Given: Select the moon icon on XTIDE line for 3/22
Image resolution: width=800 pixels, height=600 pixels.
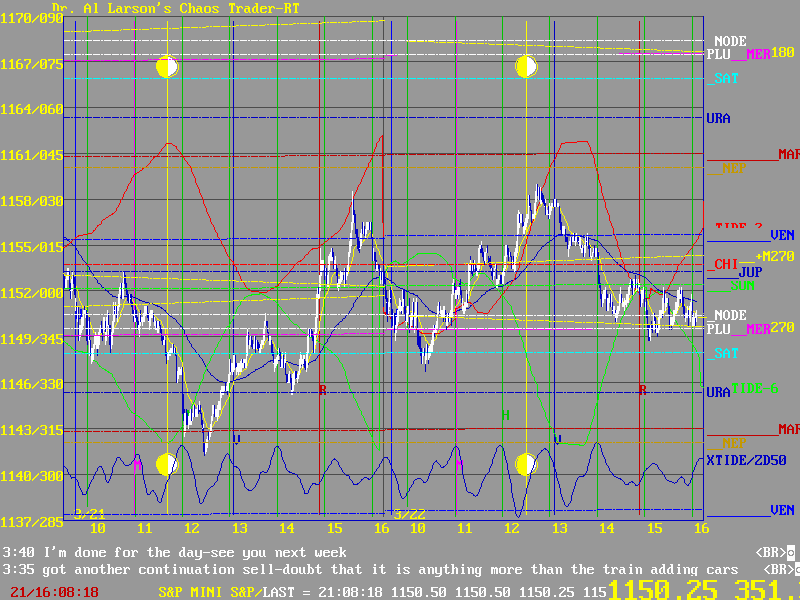Looking at the screenshot, I should pos(527,465).
